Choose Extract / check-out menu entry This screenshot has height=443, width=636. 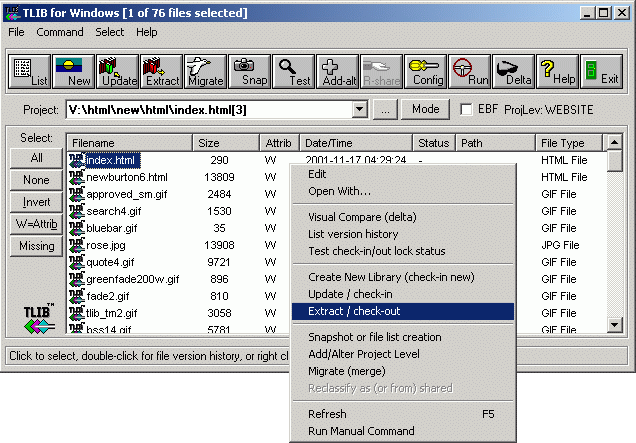pos(403,311)
